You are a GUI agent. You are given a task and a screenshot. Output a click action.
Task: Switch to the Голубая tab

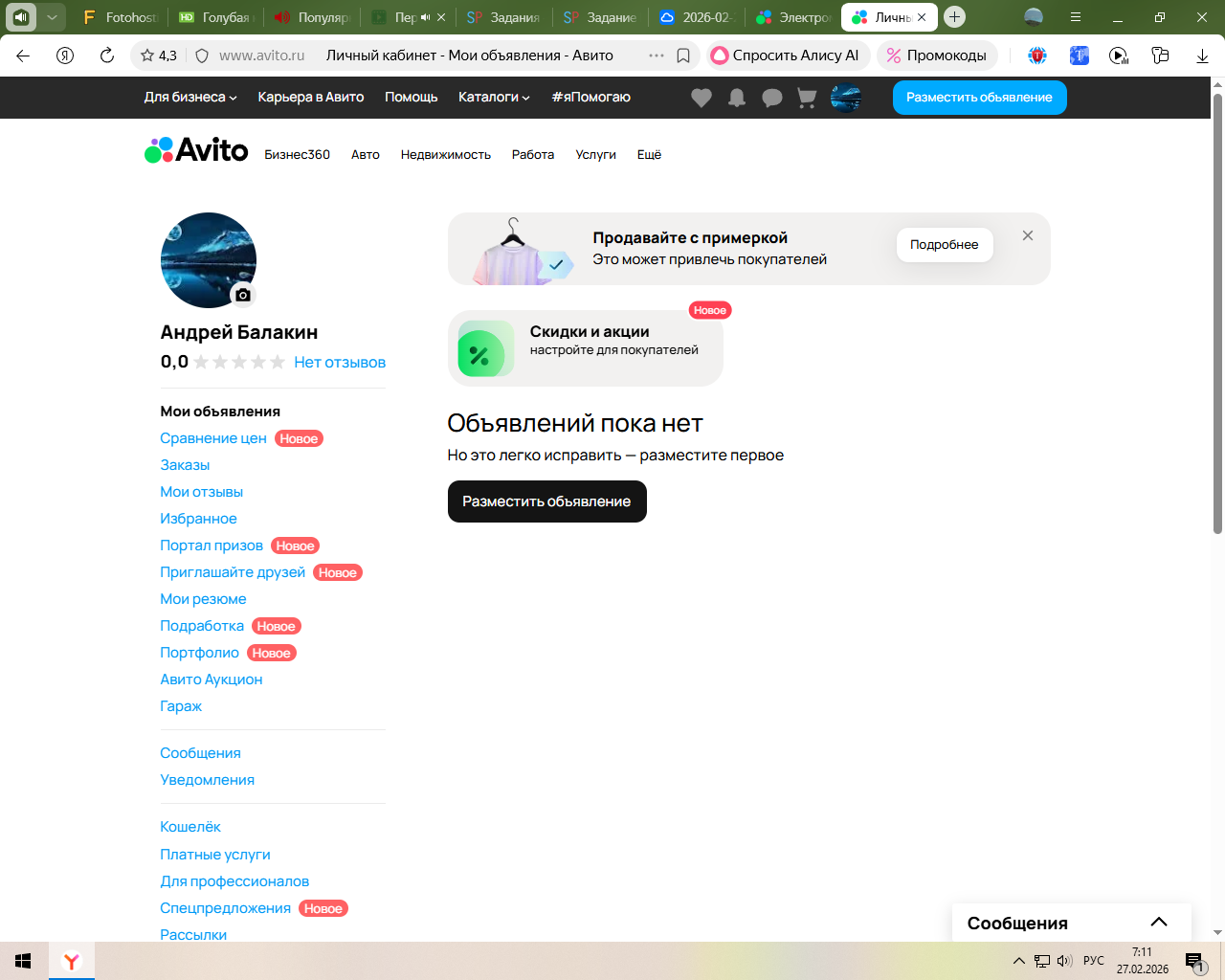point(215,17)
